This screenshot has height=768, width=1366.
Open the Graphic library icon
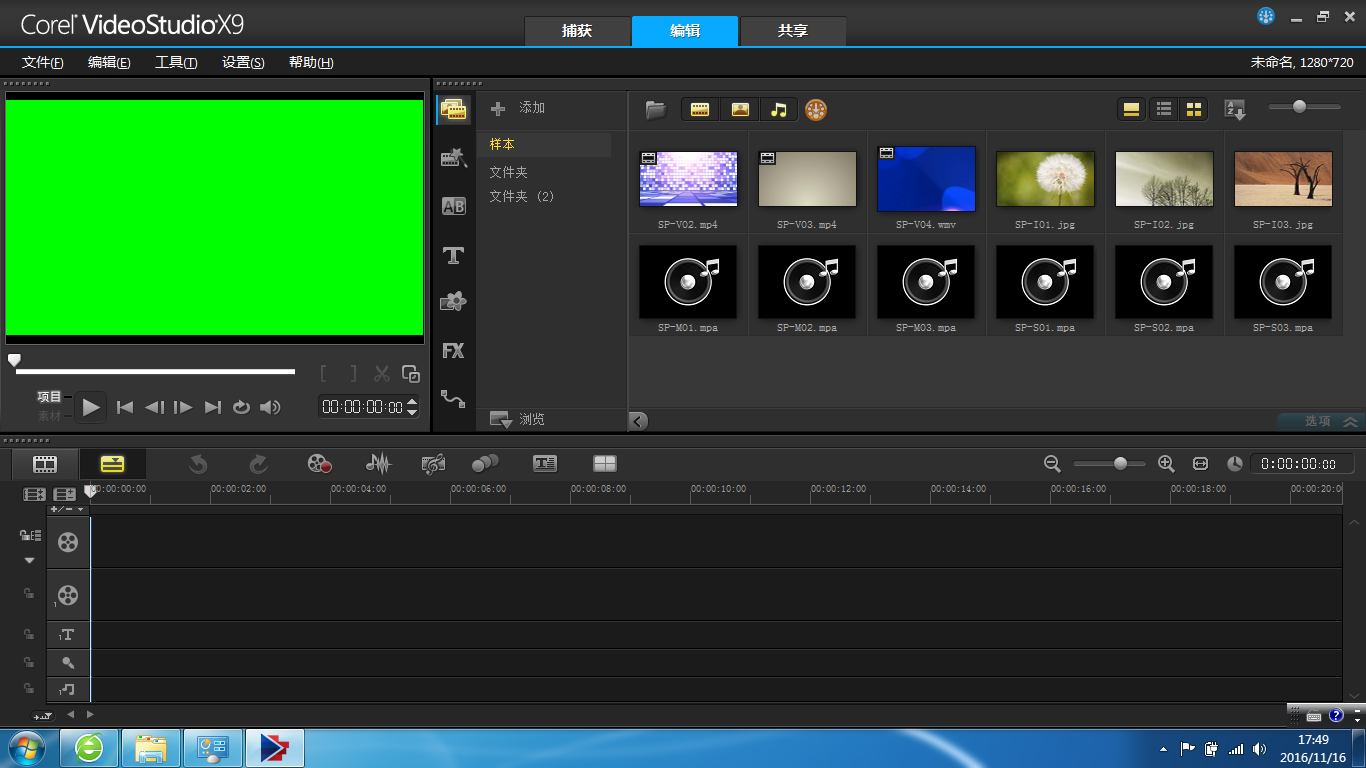[x=454, y=301]
